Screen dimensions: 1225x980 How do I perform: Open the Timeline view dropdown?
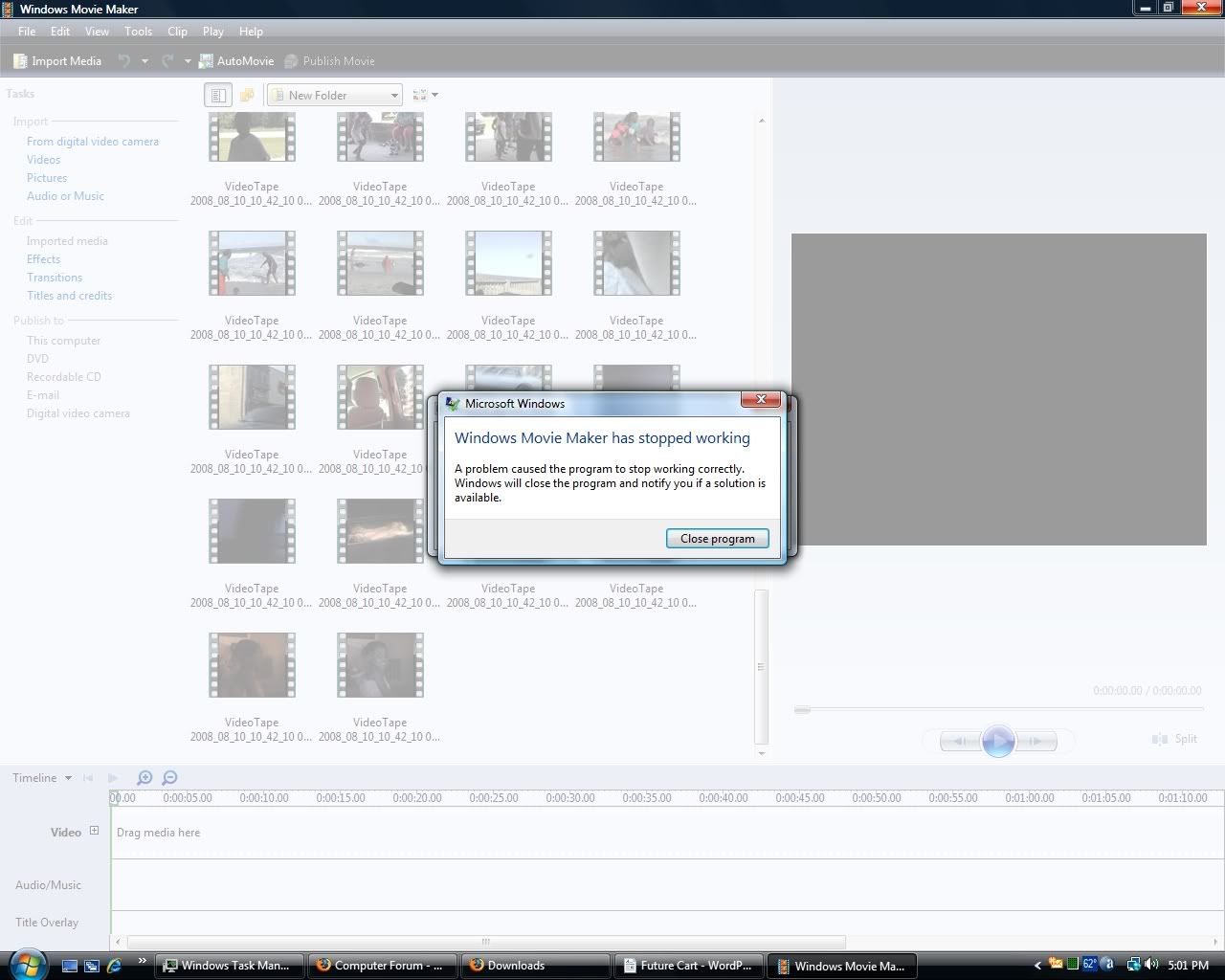41,778
